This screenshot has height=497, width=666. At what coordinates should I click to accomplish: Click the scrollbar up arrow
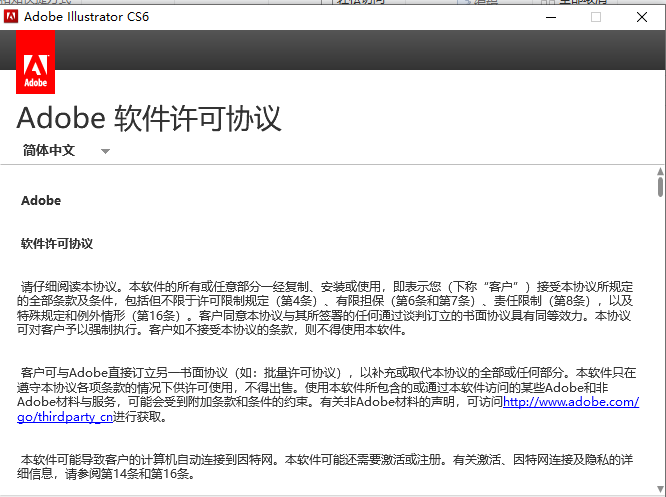660,172
